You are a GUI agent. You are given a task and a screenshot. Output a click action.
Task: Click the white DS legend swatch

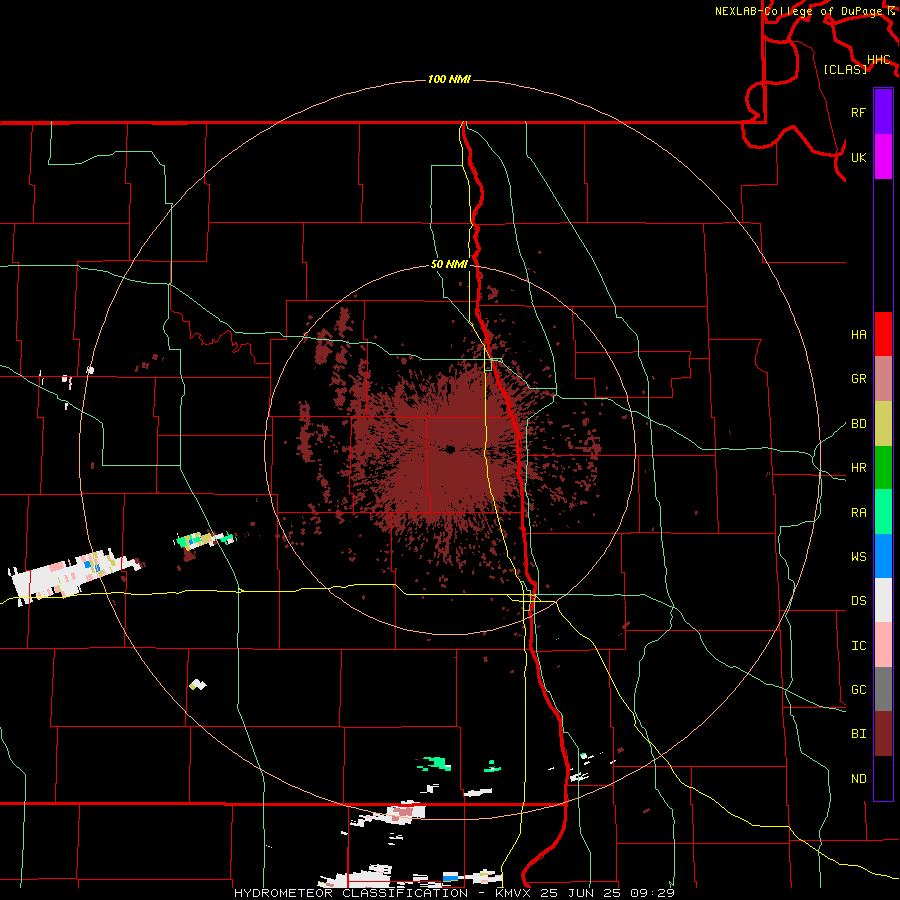(x=883, y=600)
